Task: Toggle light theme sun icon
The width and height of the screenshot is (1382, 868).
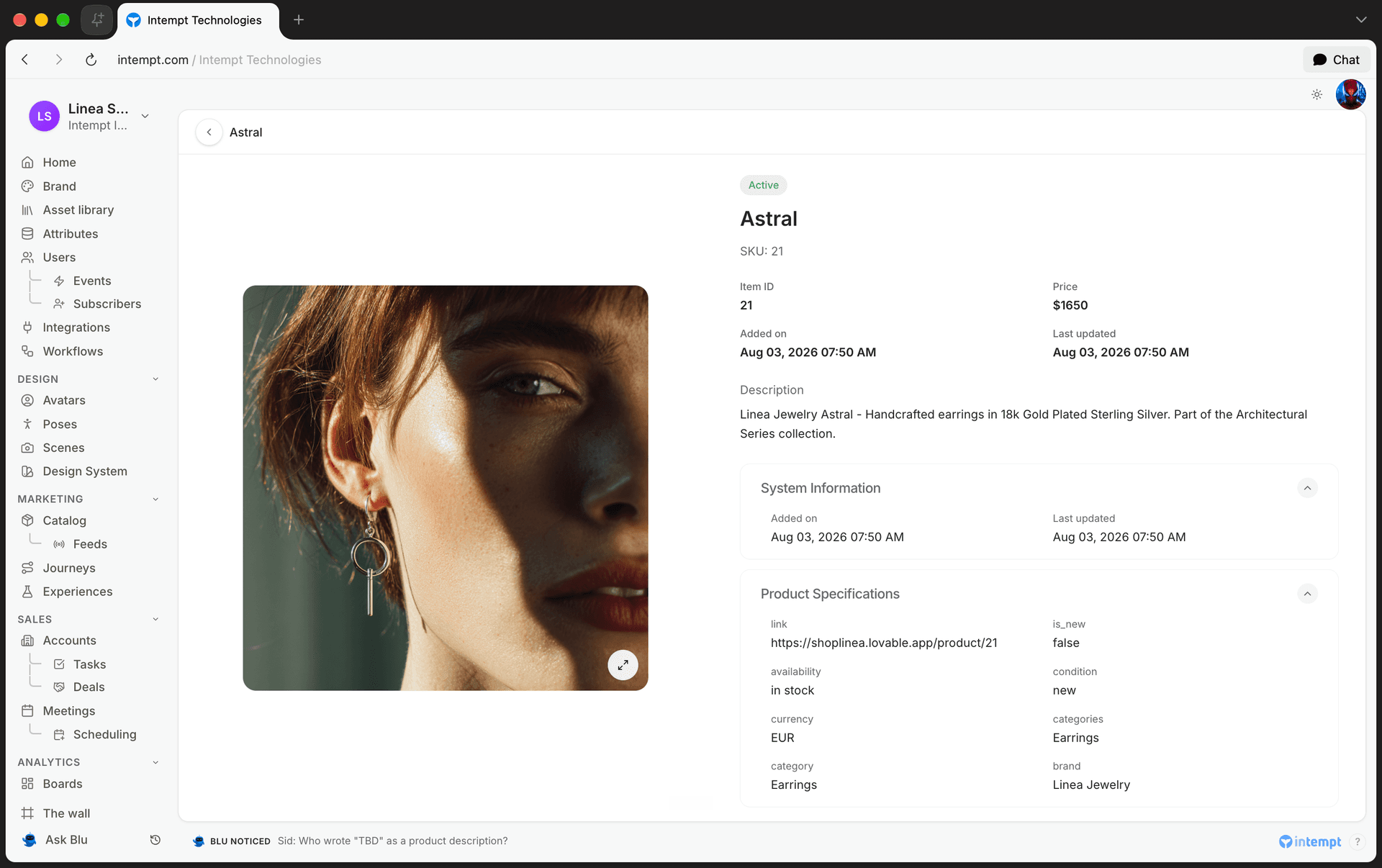Action: coord(1316,95)
